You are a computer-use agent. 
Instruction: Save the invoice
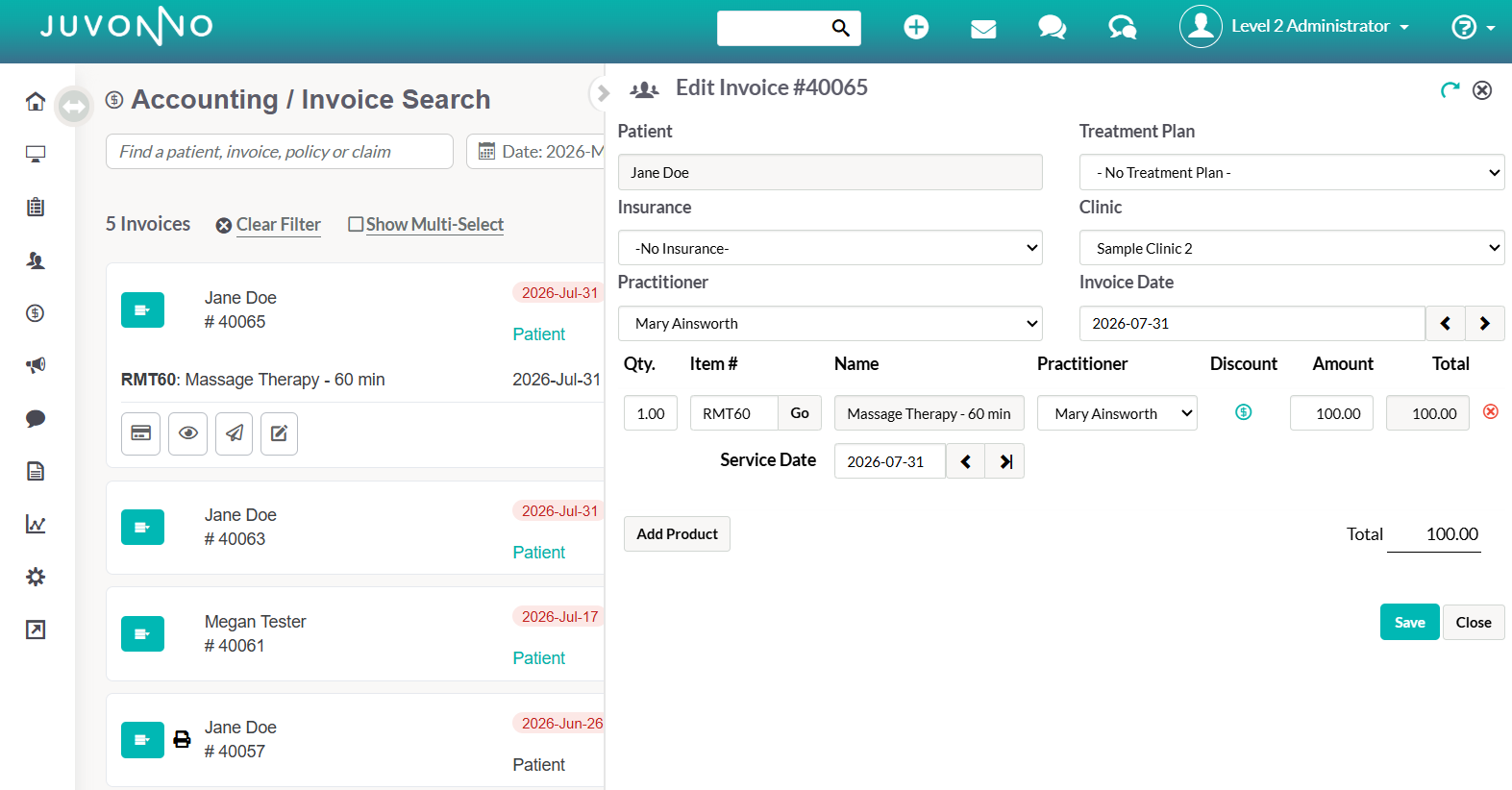[1409, 622]
